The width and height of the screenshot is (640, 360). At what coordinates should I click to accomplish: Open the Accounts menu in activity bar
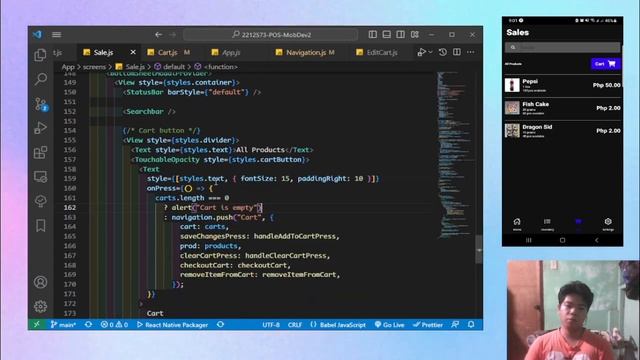coord(40,282)
